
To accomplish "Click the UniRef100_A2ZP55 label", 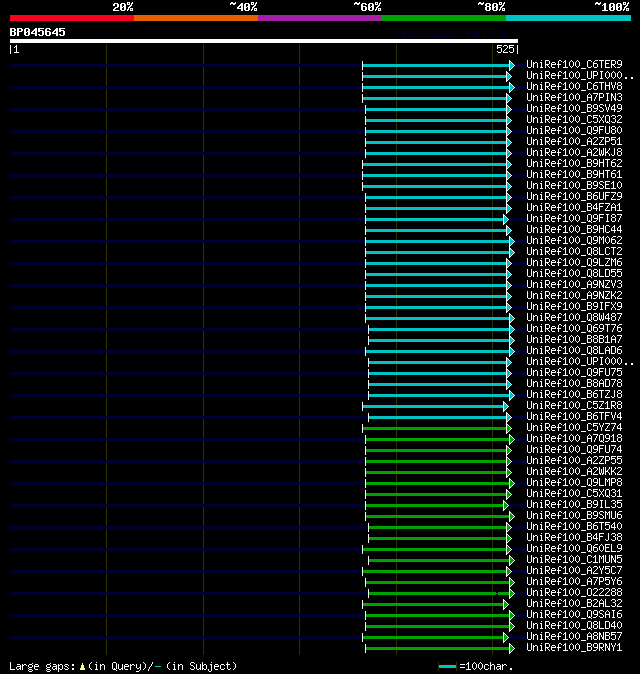I will (x=574, y=460).
